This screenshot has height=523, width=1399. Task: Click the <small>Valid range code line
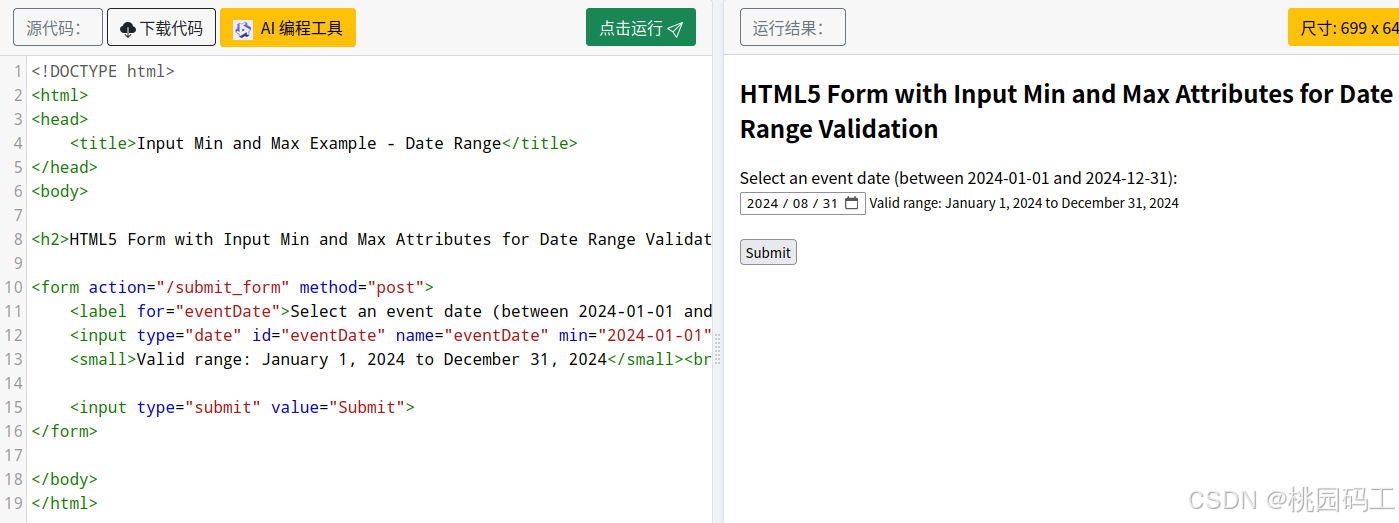pyautogui.click(x=391, y=359)
